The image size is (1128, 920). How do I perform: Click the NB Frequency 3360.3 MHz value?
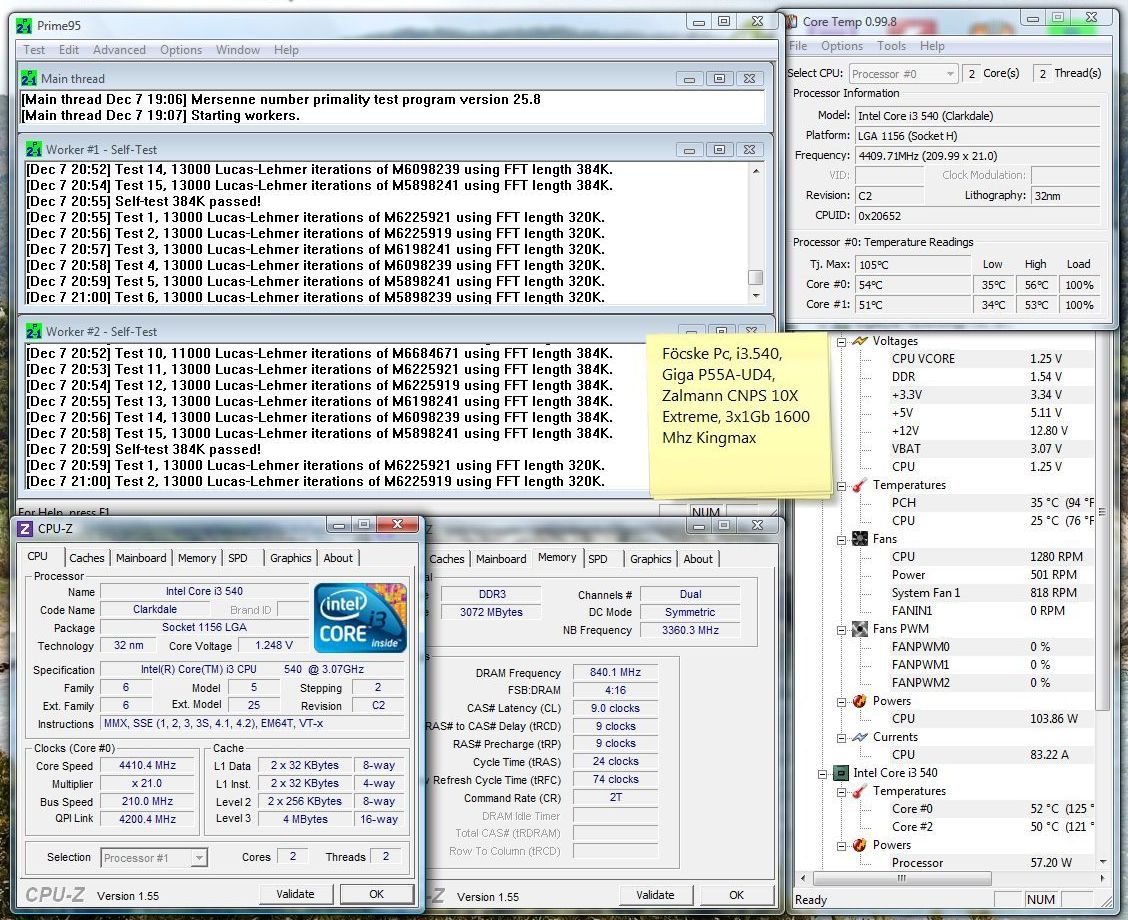[690, 630]
